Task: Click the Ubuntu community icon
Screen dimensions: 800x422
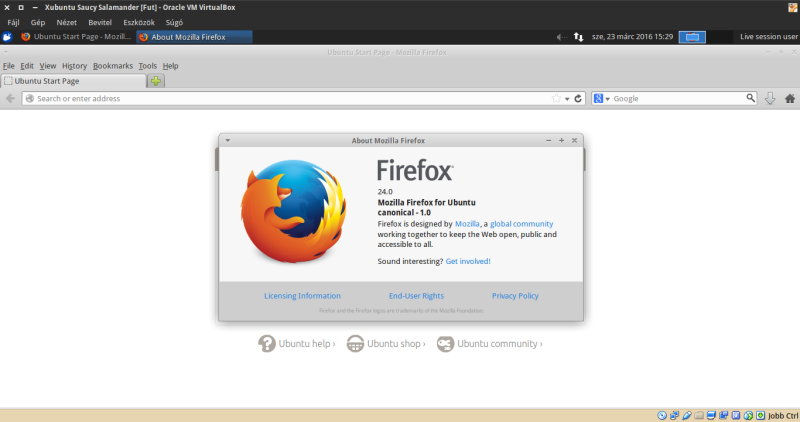Action: 445,343
